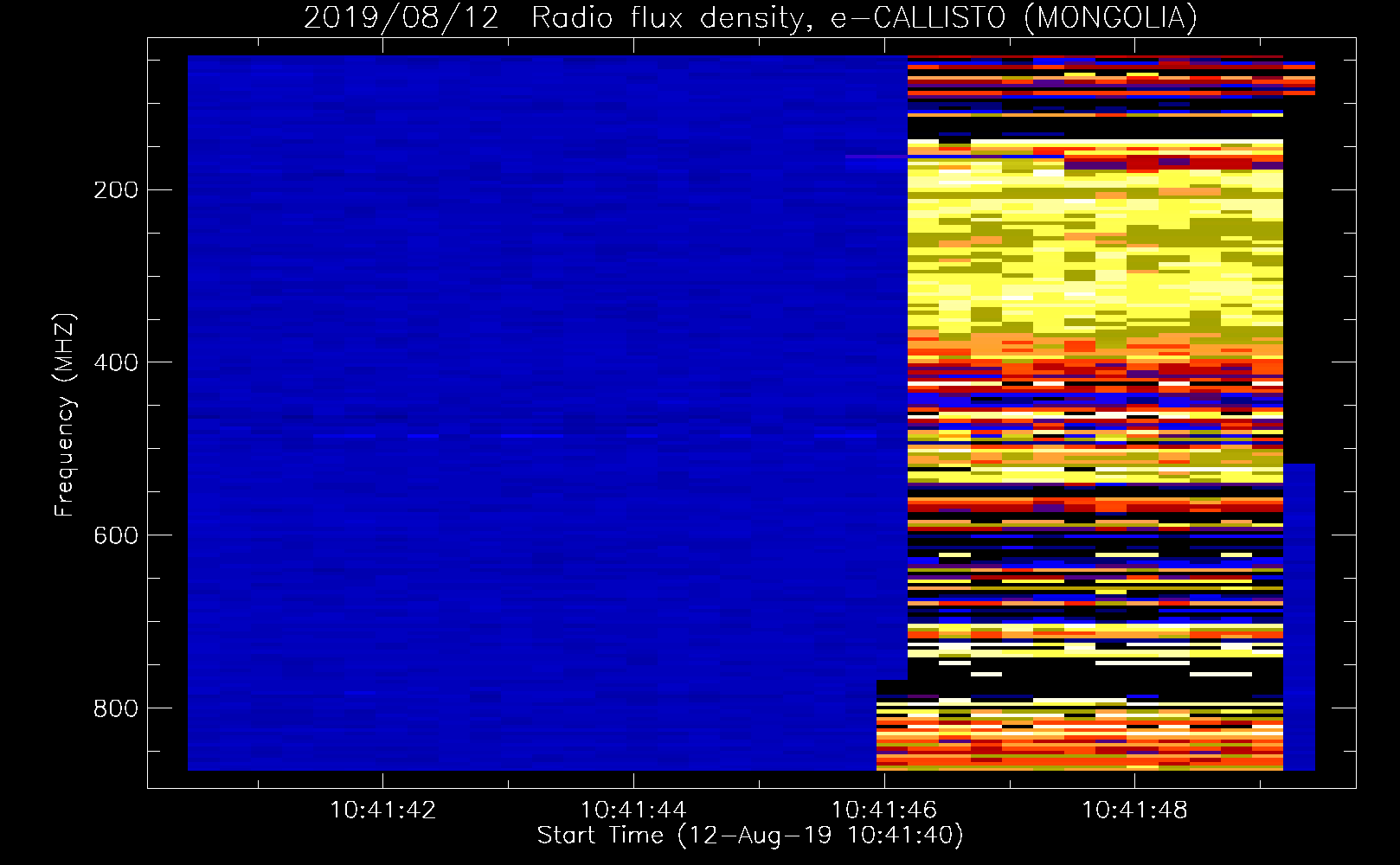The height and width of the screenshot is (865, 1400).
Task: Click the 800 frequency tick label
Action: pyautogui.click(x=116, y=708)
